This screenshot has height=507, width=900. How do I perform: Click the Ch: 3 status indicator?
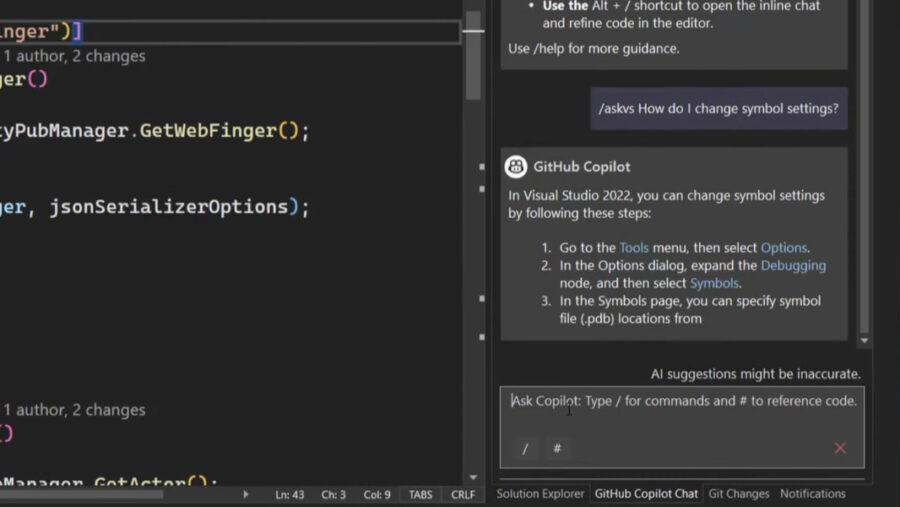click(333, 494)
